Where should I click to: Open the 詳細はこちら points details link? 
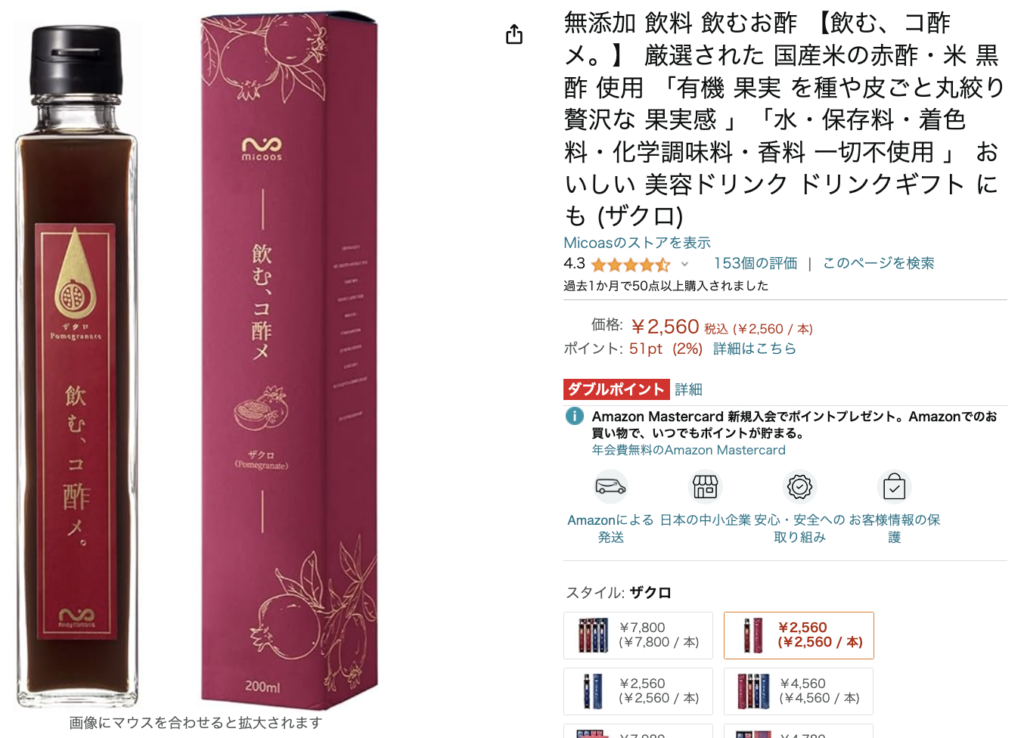754,349
